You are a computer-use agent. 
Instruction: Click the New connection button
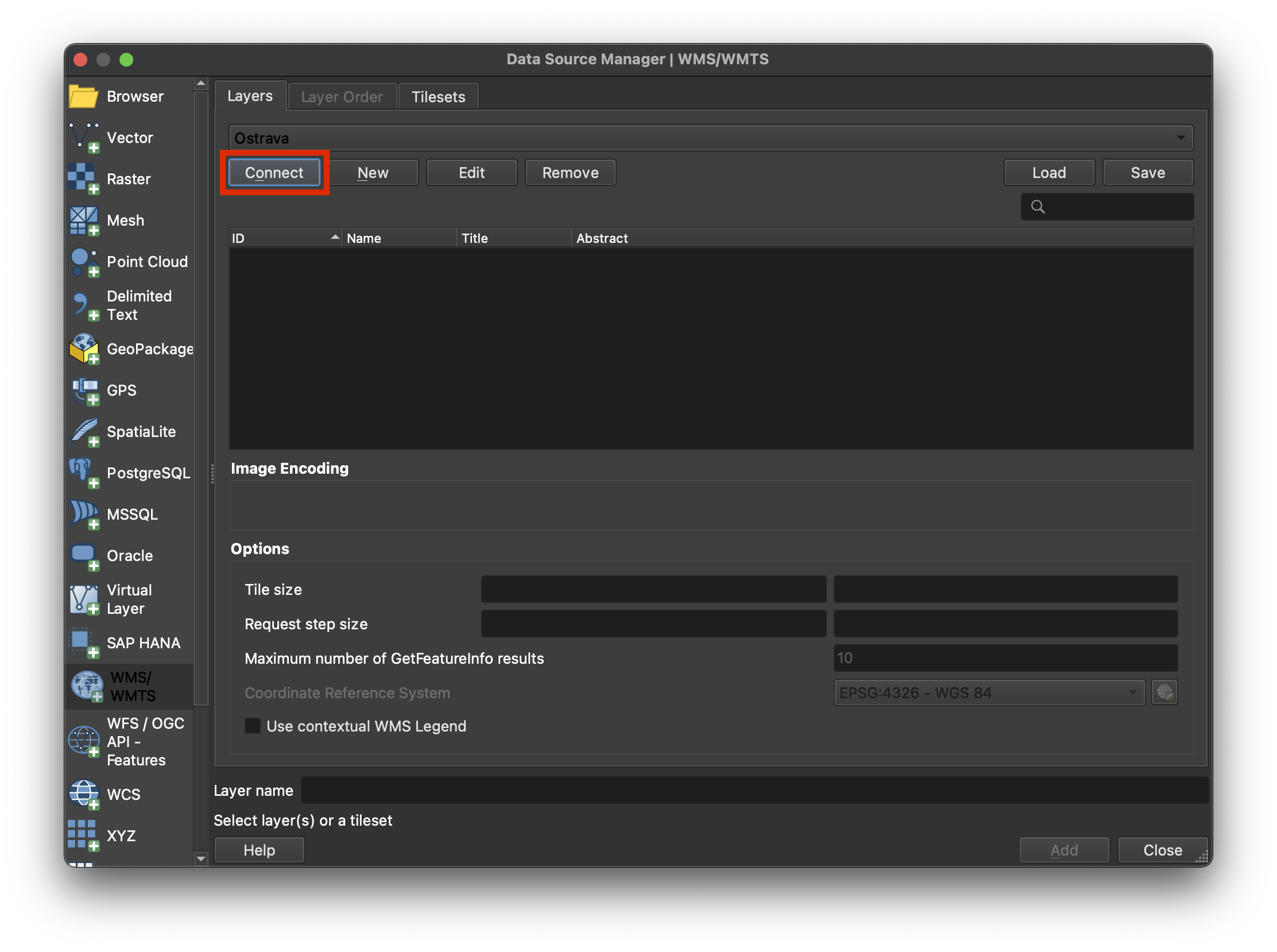[x=373, y=173]
